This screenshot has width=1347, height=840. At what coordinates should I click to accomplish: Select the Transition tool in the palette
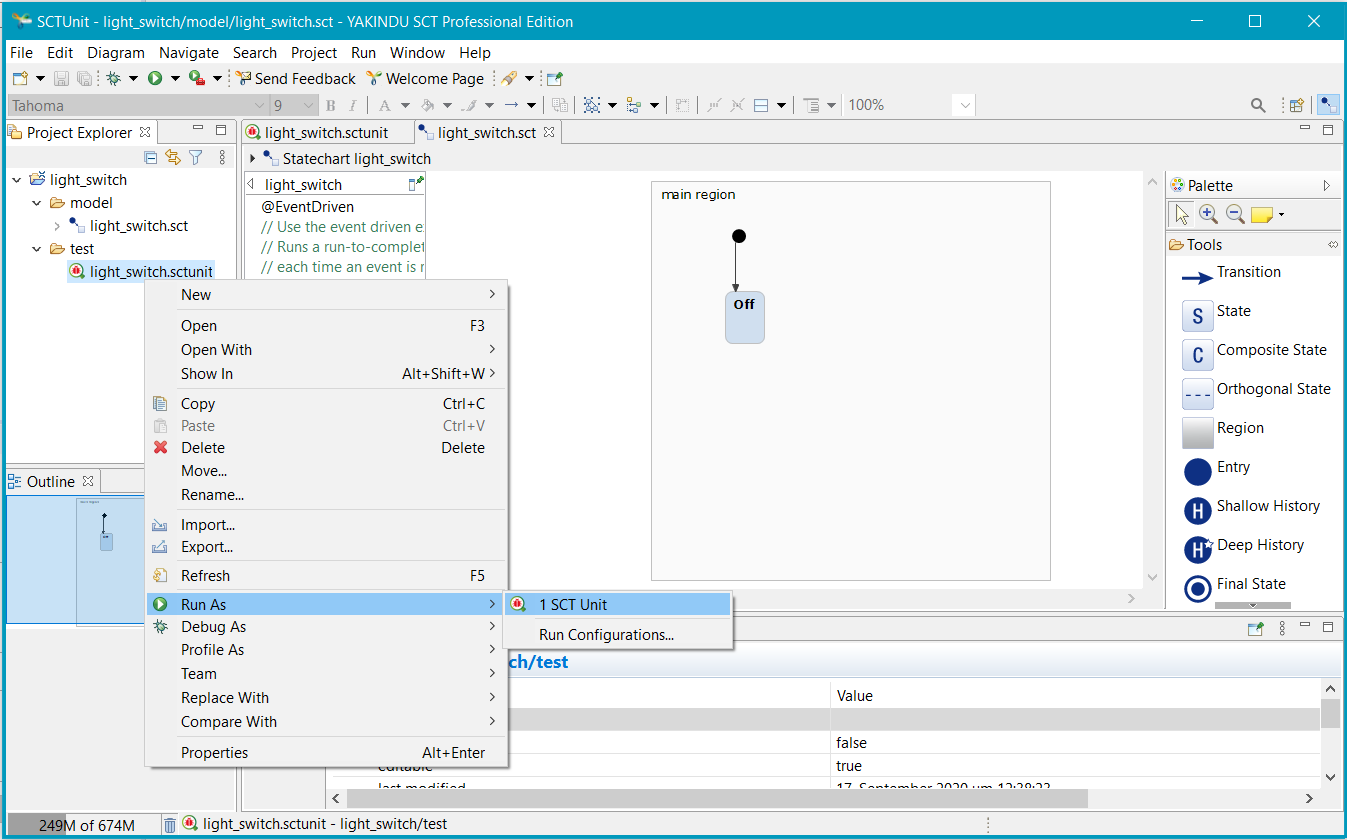[x=1247, y=273]
